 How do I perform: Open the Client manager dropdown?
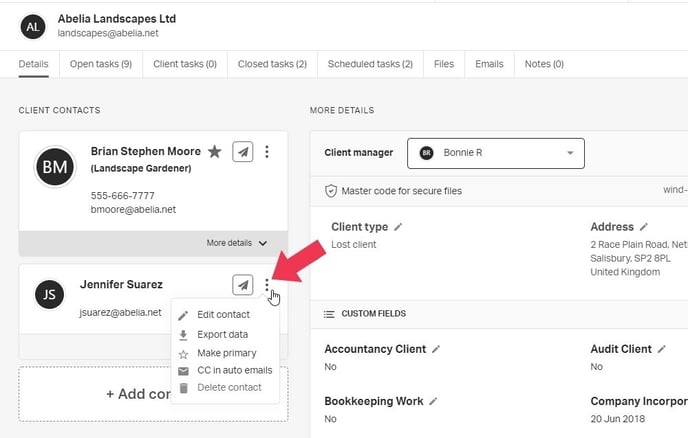coord(496,153)
